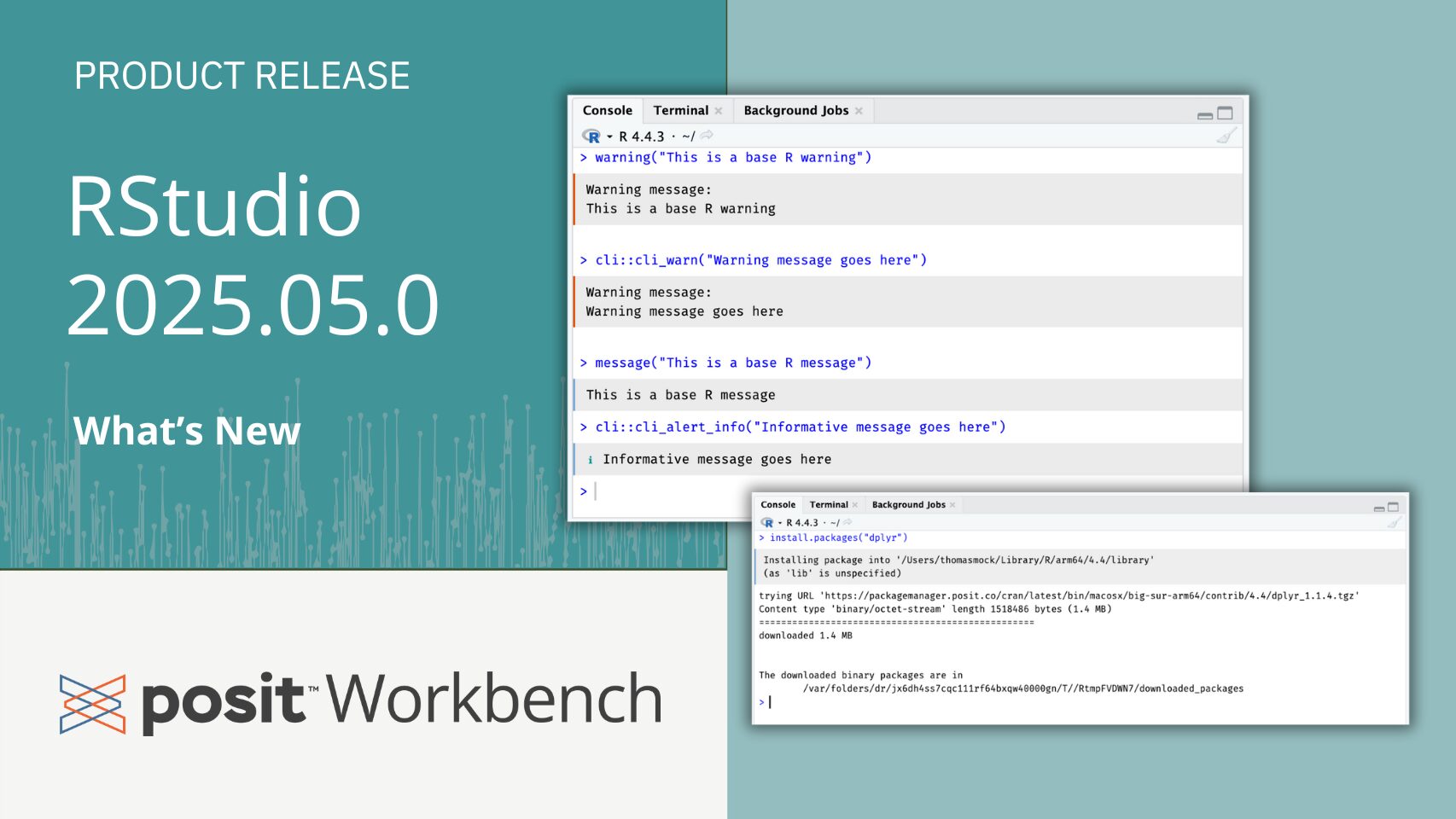Open the Background Jobs tab in the warnings console
Screen dimensions: 1456x819
[795, 111]
